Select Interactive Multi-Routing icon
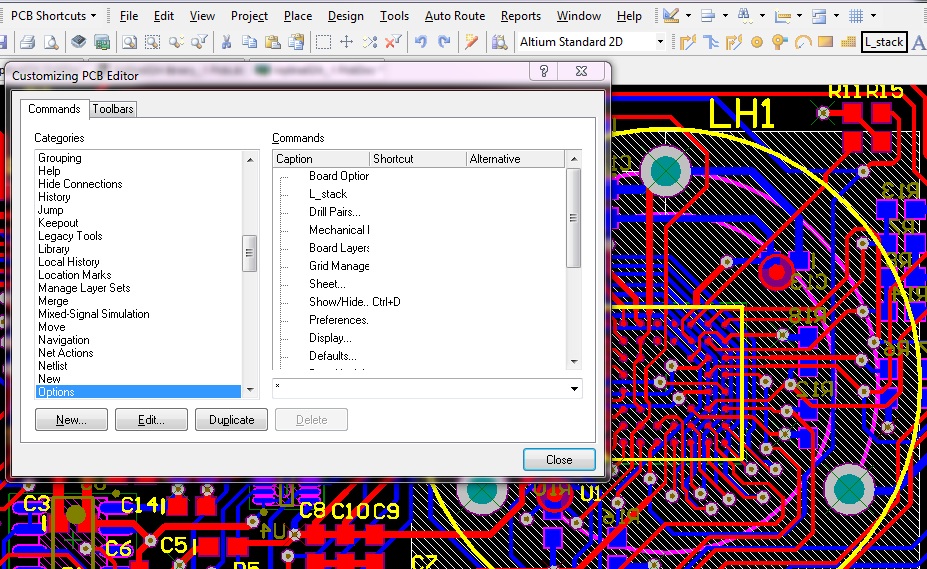Image resolution: width=927 pixels, height=569 pixels. (x=711, y=42)
